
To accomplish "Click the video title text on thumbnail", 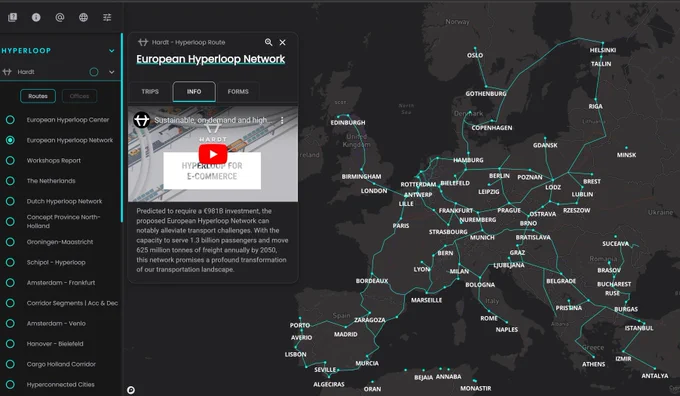I will [x=213, y=120].
